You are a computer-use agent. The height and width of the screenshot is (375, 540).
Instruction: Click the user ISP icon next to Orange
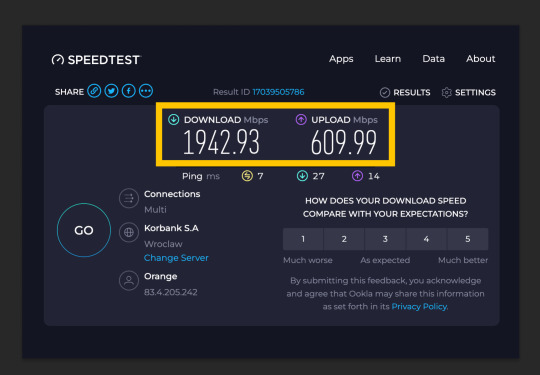[x=129, y=281]
